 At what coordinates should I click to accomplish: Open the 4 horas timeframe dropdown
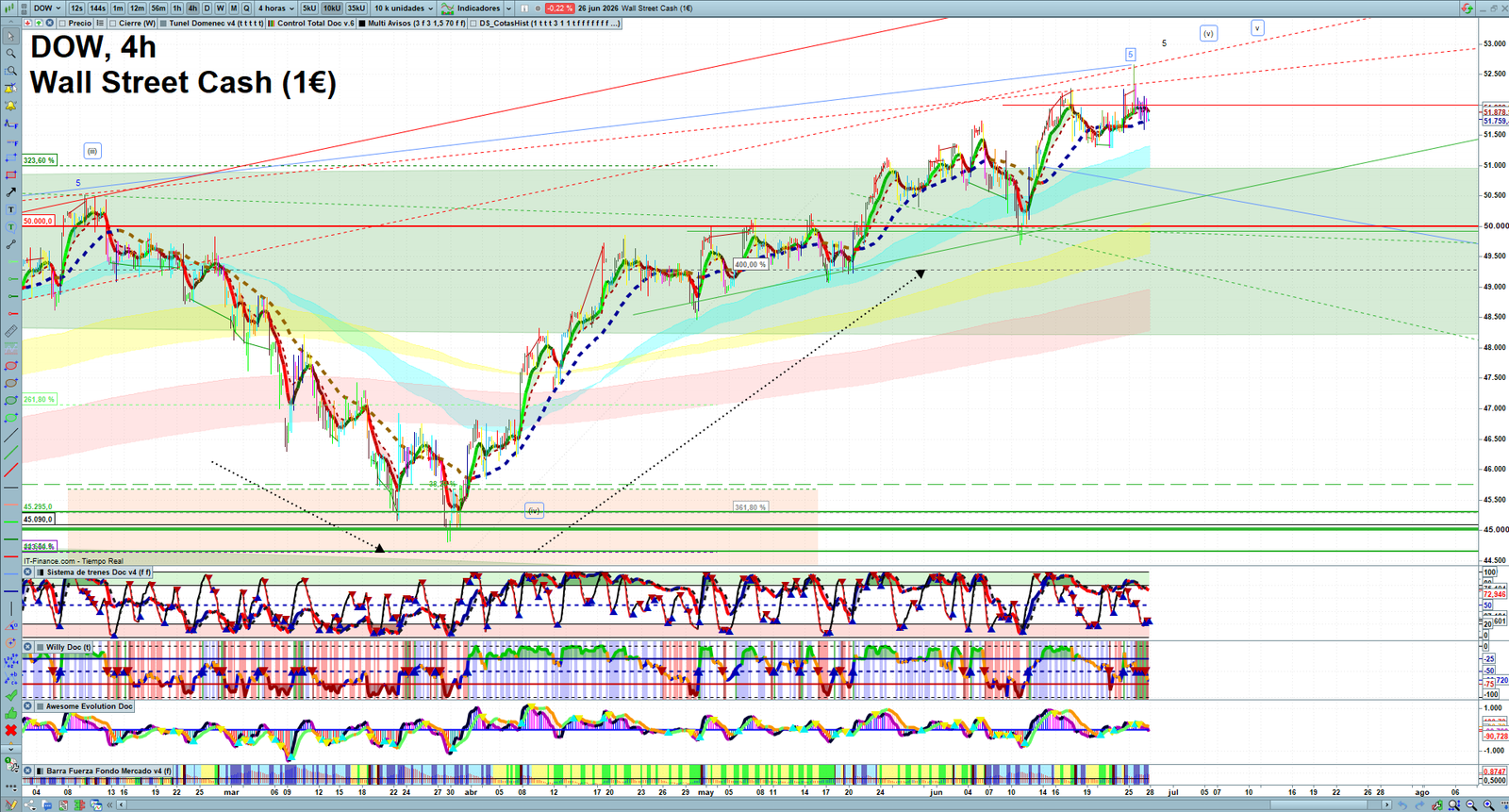(x=275, y=8)
